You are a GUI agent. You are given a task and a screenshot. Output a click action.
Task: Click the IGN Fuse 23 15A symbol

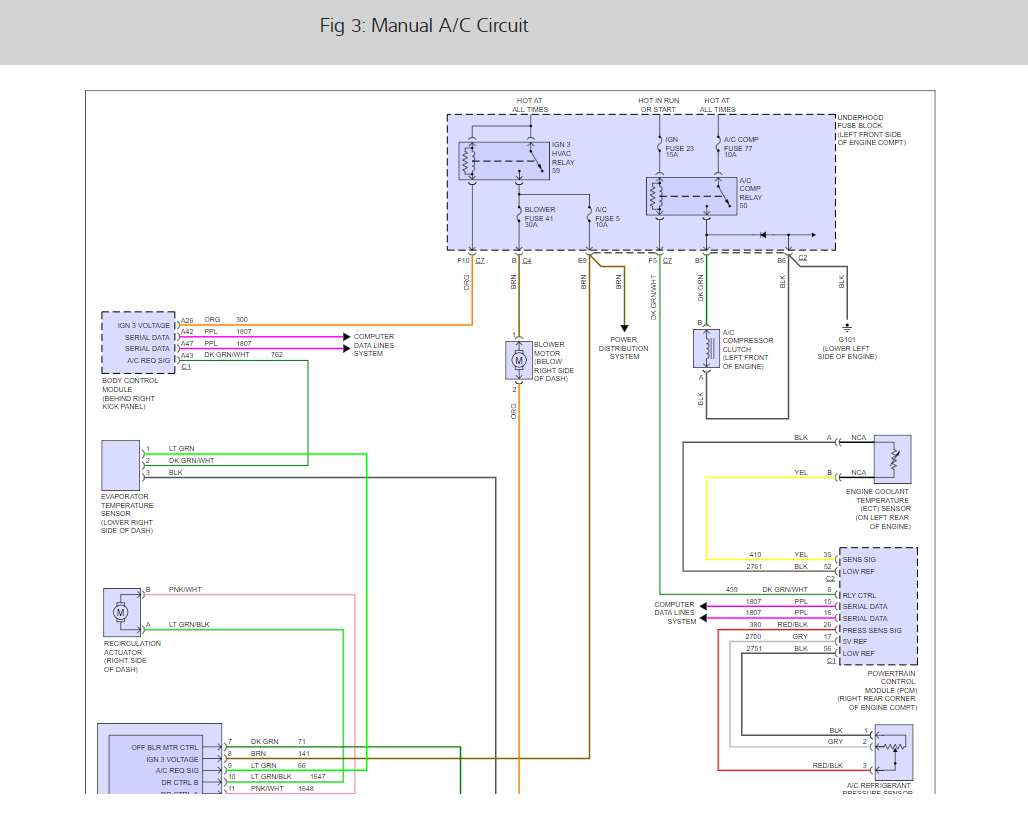(x=660, y=145)
